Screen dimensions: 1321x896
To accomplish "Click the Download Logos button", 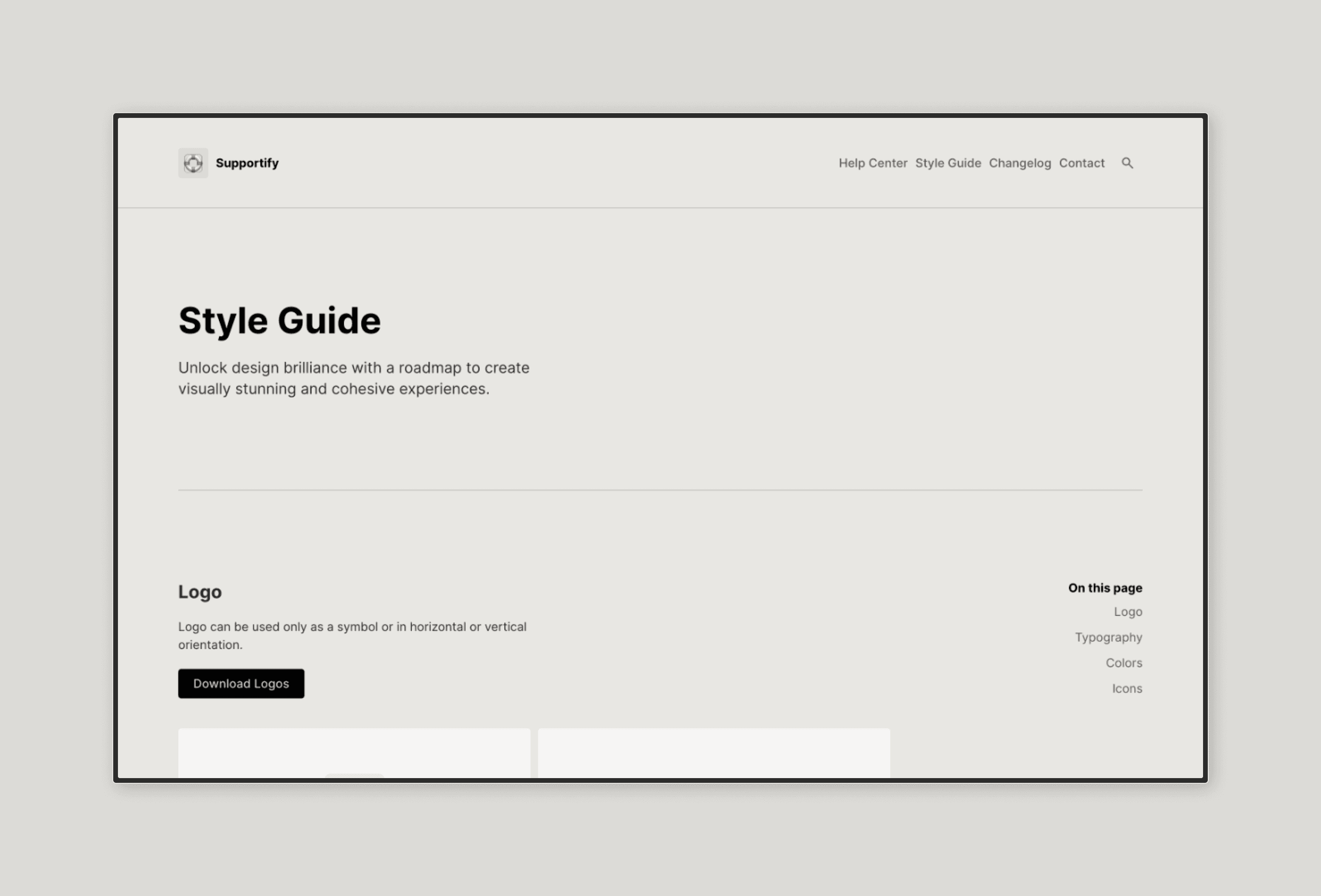I will [241, 683].
